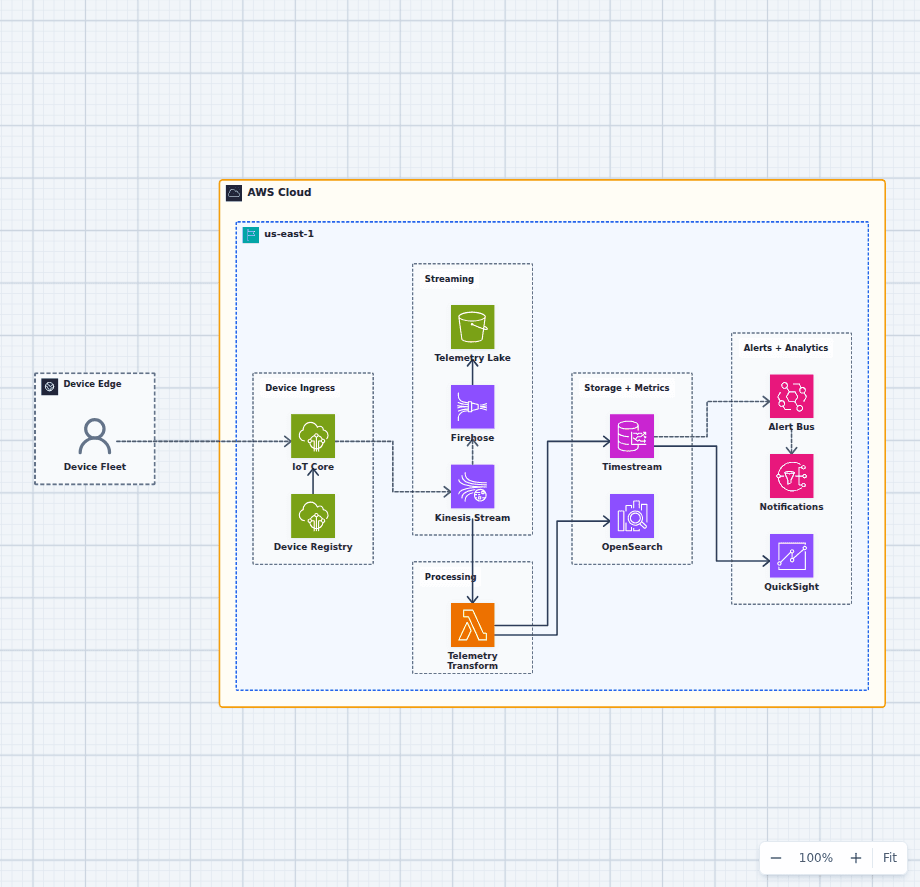Screen dimensions: 920x887
Task: Click the Timestream label text
Action: pyautogui.click(x=632, y=467)
